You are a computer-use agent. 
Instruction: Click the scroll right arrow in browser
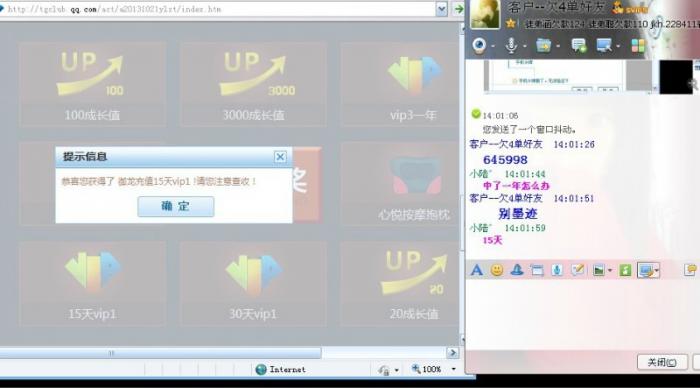[x=453, y=353]
